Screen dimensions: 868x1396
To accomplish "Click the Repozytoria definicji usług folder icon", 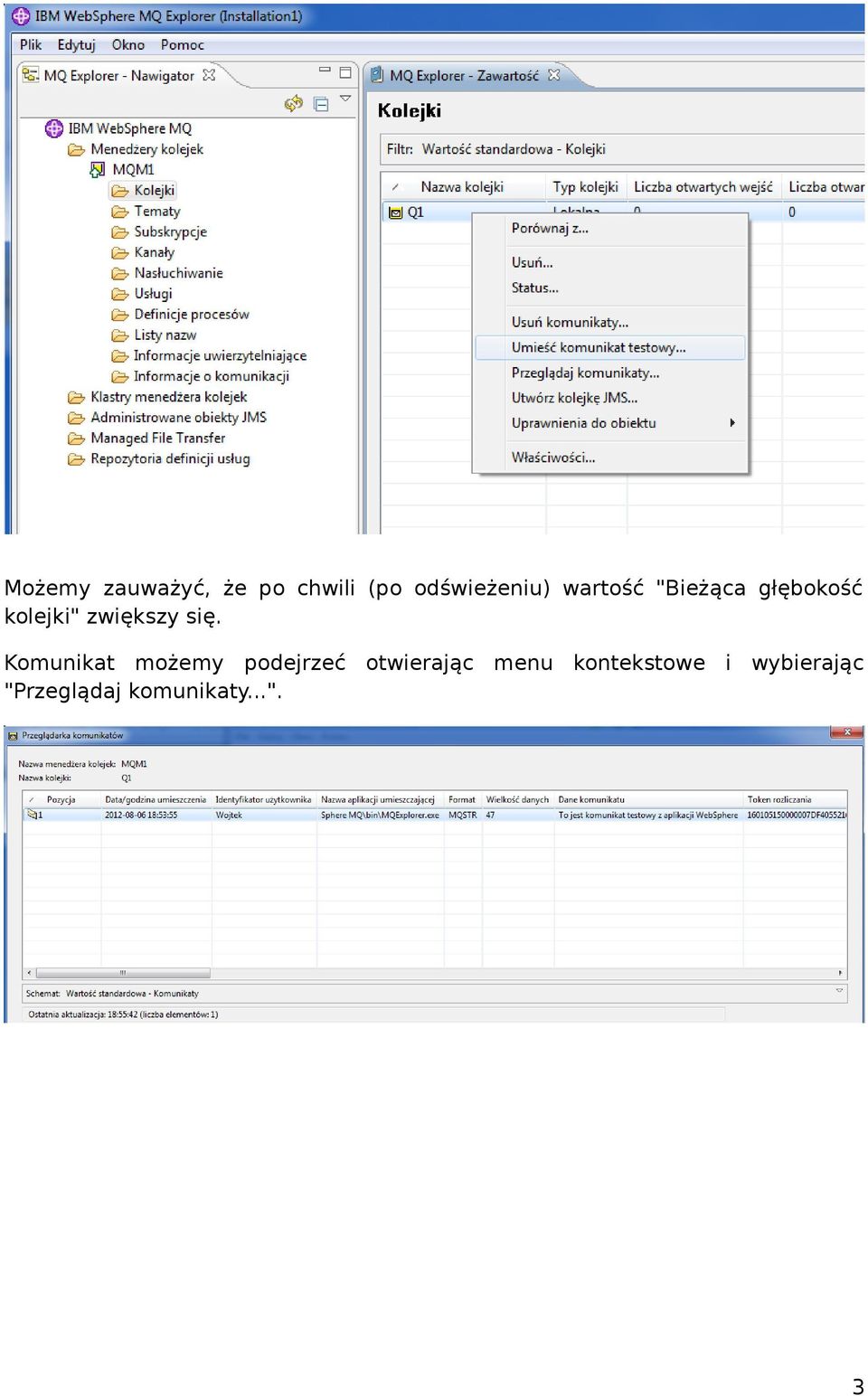I will [x=77, y=459].
